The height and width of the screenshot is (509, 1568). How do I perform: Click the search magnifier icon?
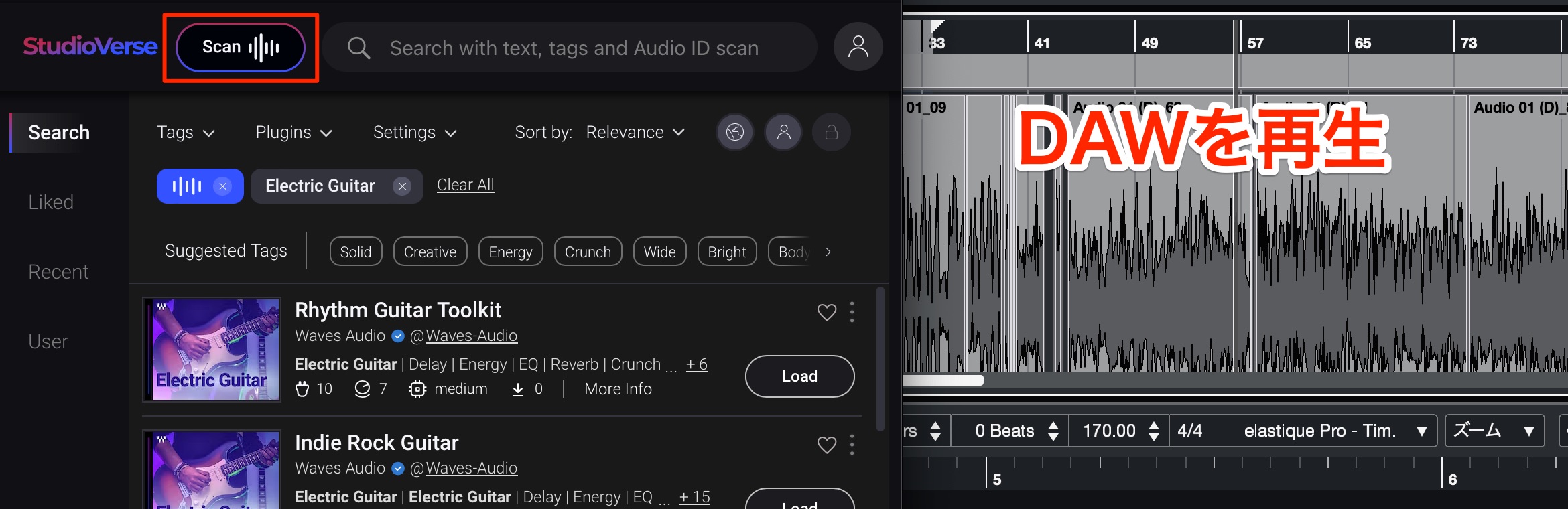coord(358,48)
